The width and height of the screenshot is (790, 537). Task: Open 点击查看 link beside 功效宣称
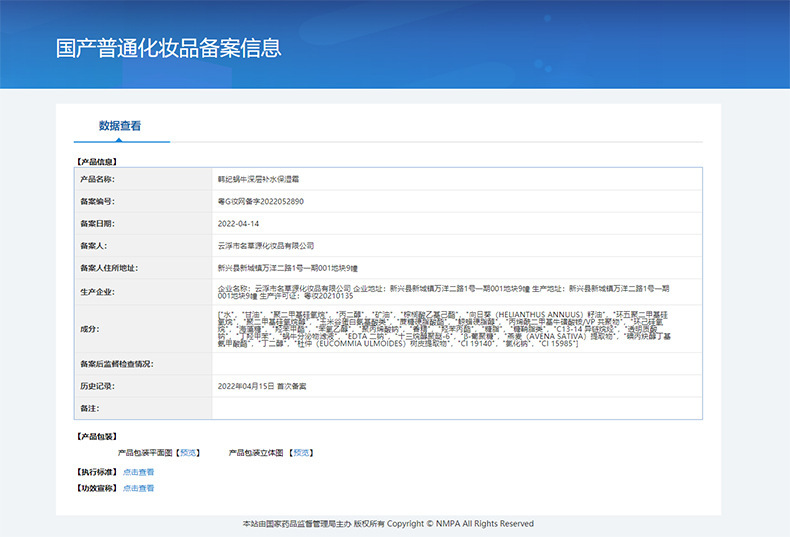pos(138,488)
